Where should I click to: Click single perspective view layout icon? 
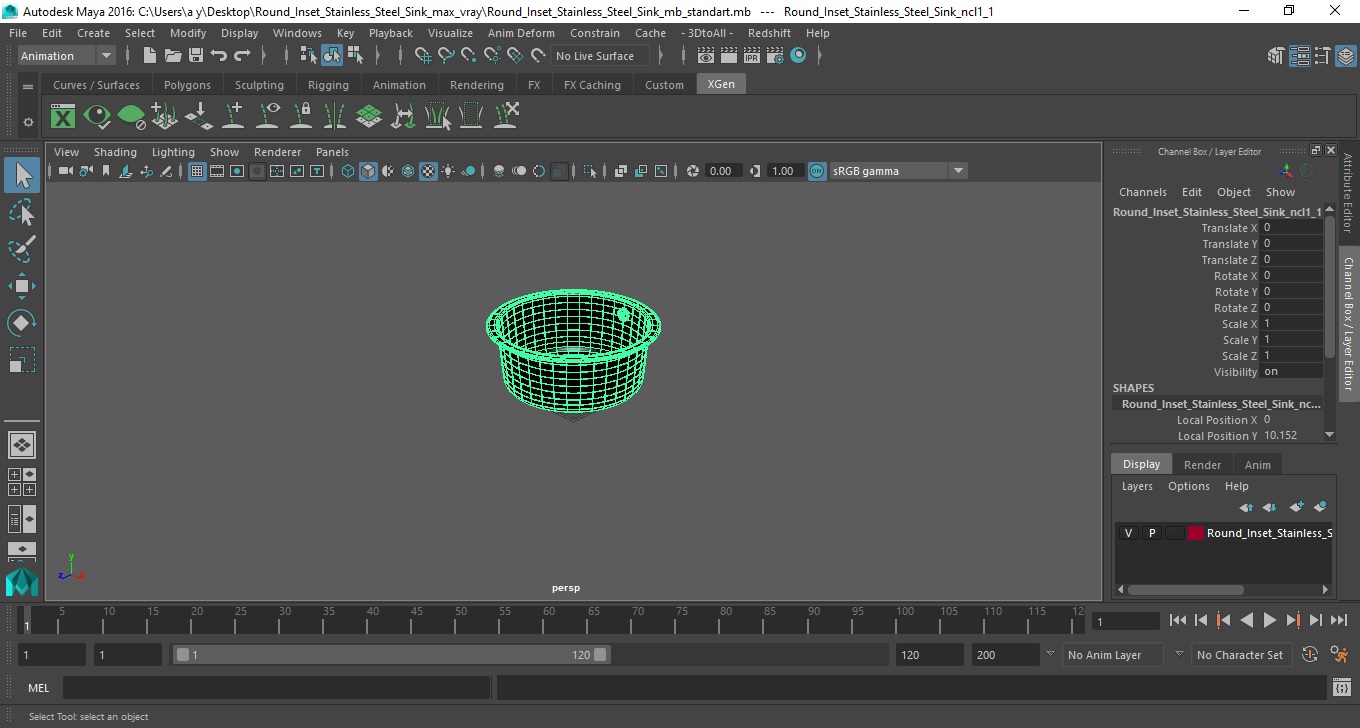tap(22, 444)
